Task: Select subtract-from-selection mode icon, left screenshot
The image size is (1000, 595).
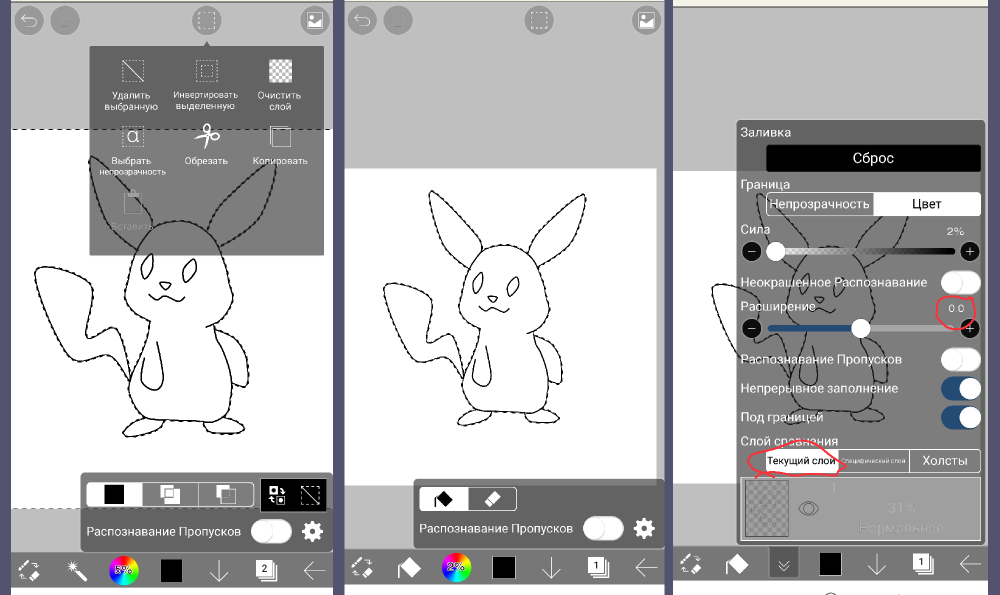Action: 226,494
